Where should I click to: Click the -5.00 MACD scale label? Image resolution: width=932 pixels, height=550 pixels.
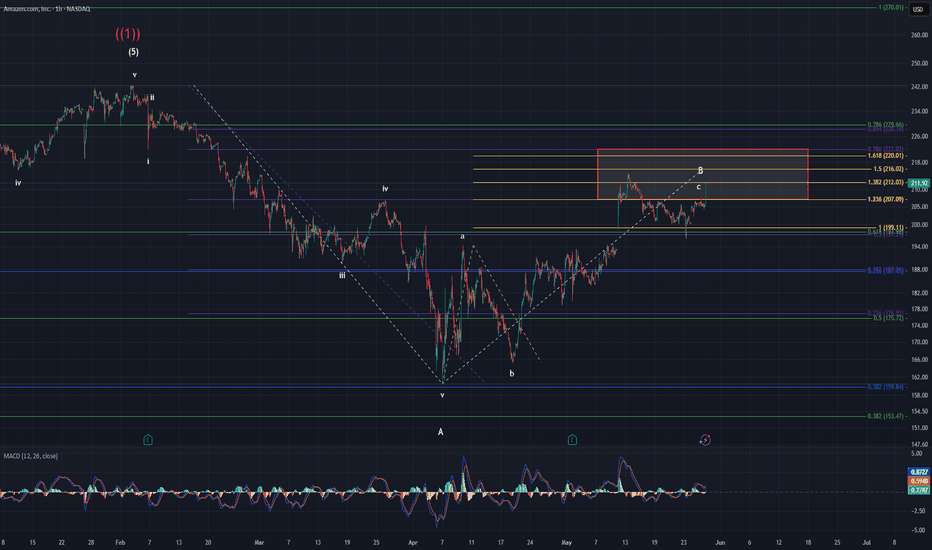point(919,530)
